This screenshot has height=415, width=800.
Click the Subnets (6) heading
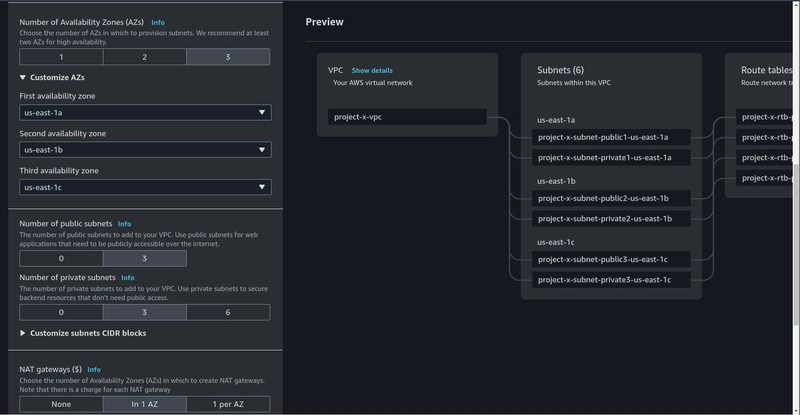click(x=560, y=70)
